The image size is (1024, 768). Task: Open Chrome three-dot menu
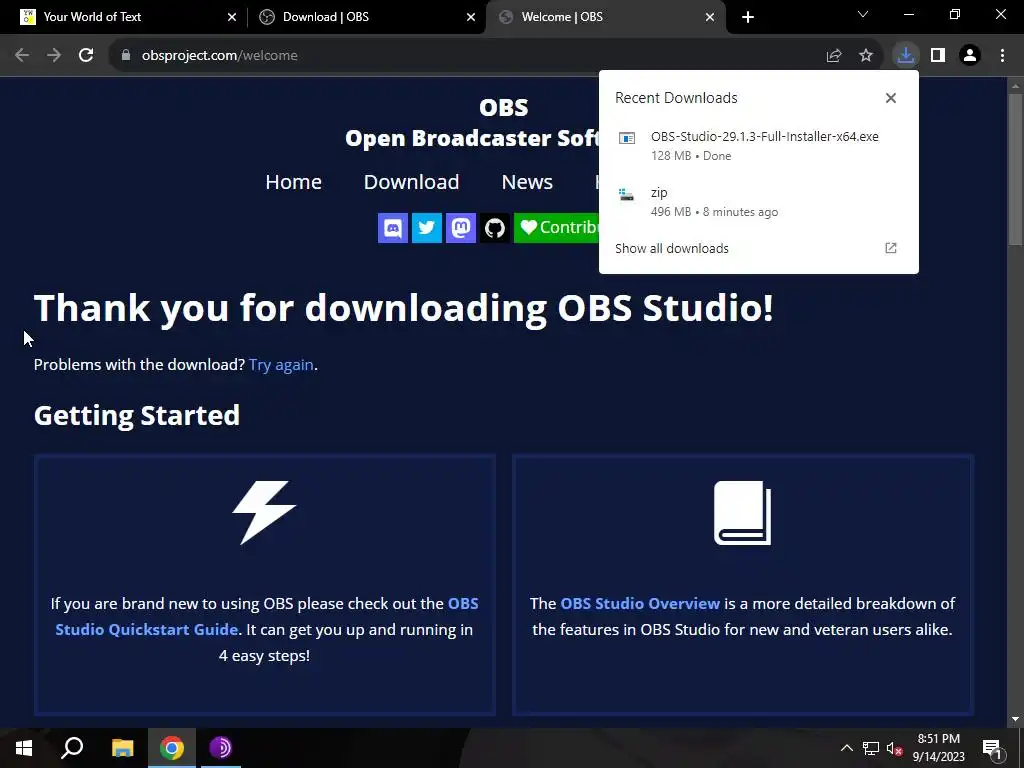[1002, 56]
